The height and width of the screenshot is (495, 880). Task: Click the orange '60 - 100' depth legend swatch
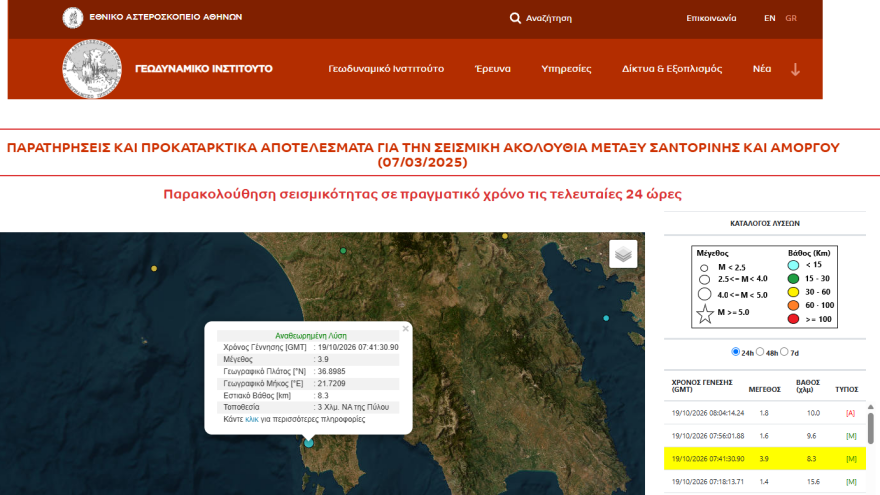793,305
